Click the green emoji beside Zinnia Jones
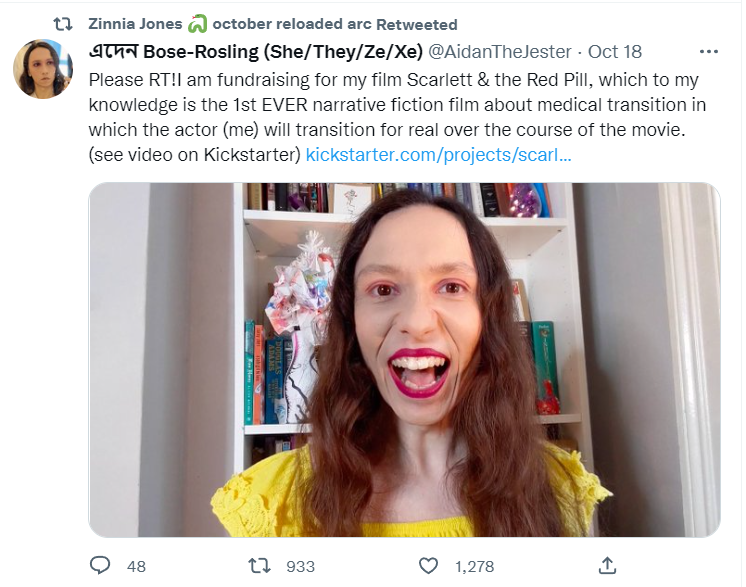This screenshot has height=587, width=746. point(197,24)
